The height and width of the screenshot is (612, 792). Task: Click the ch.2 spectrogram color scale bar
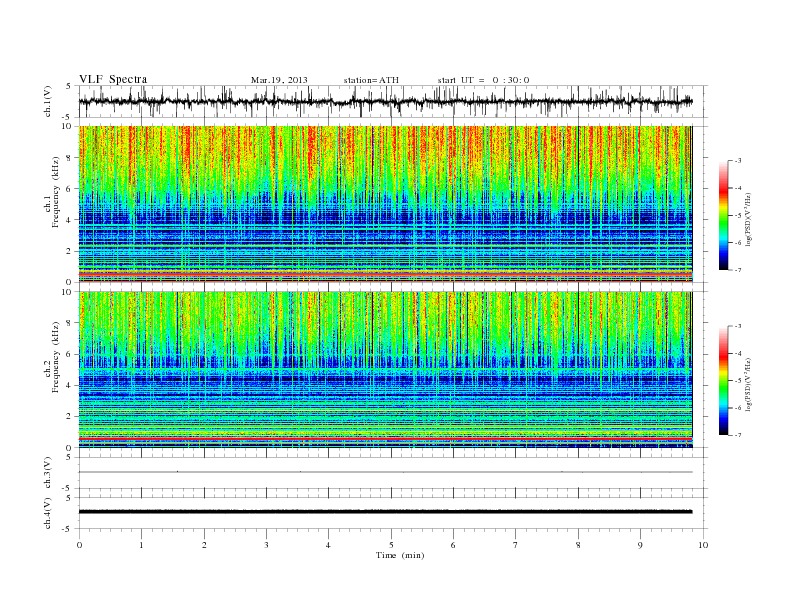pyautogui.click(x=724, y=381)
